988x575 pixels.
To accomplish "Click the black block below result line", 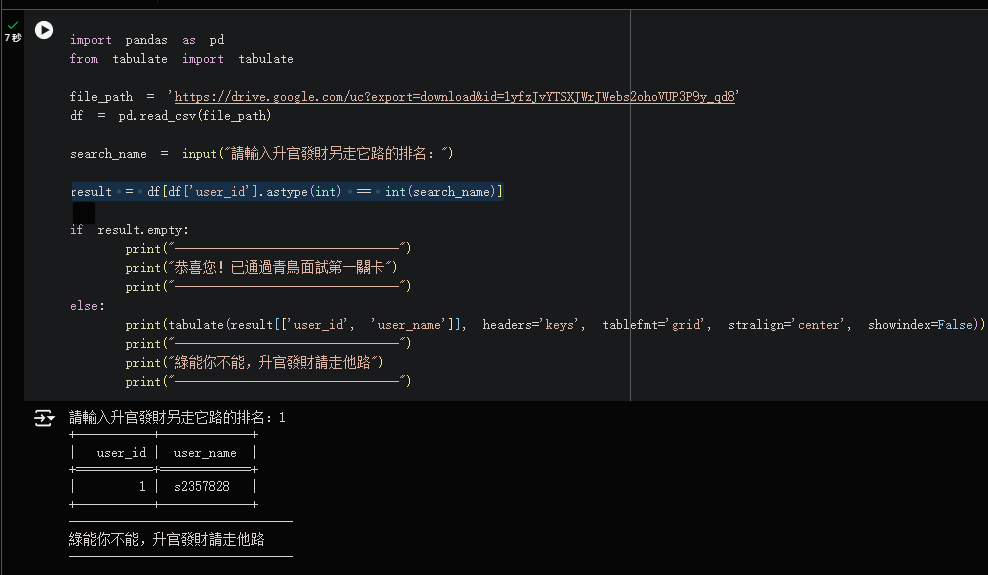I will click(84, 212).
